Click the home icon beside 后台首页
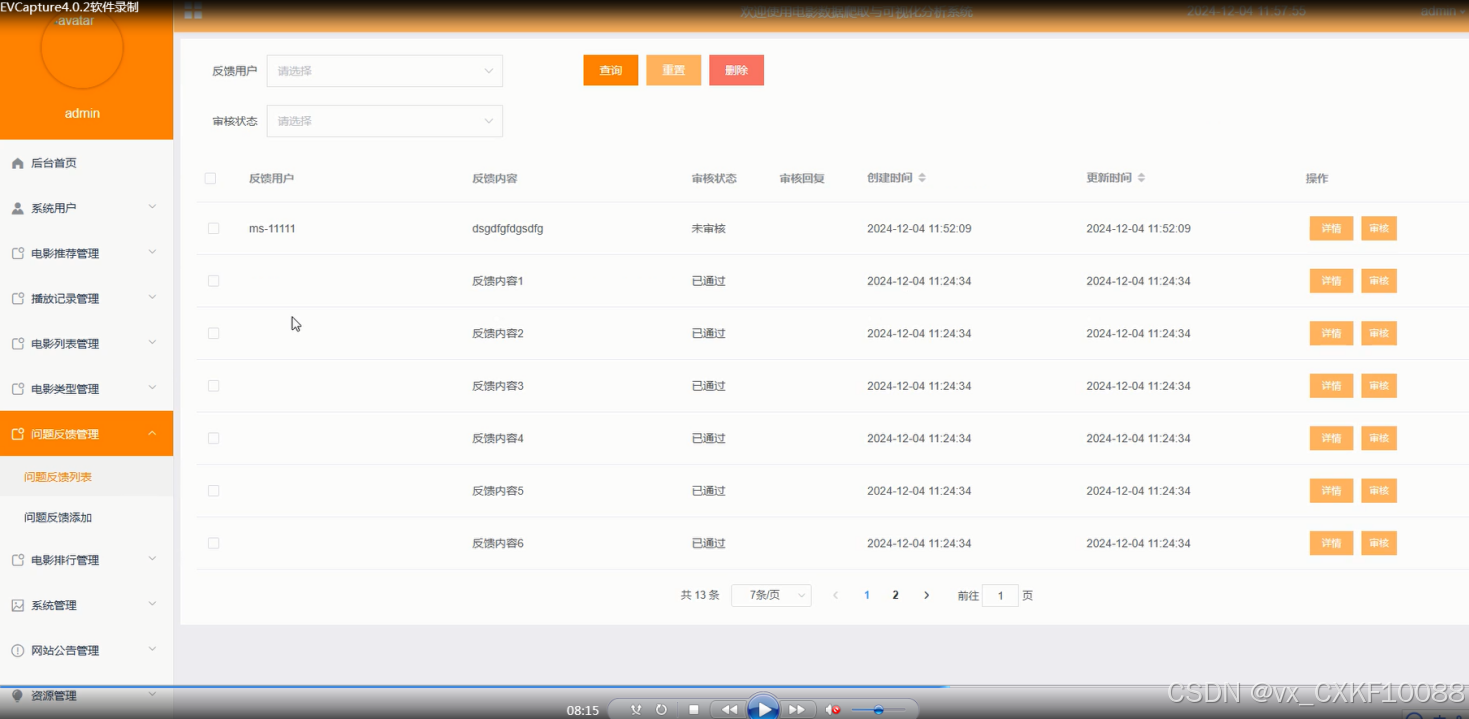The width and height of the screenshot is (1469, 719). (x=17, y=163)
